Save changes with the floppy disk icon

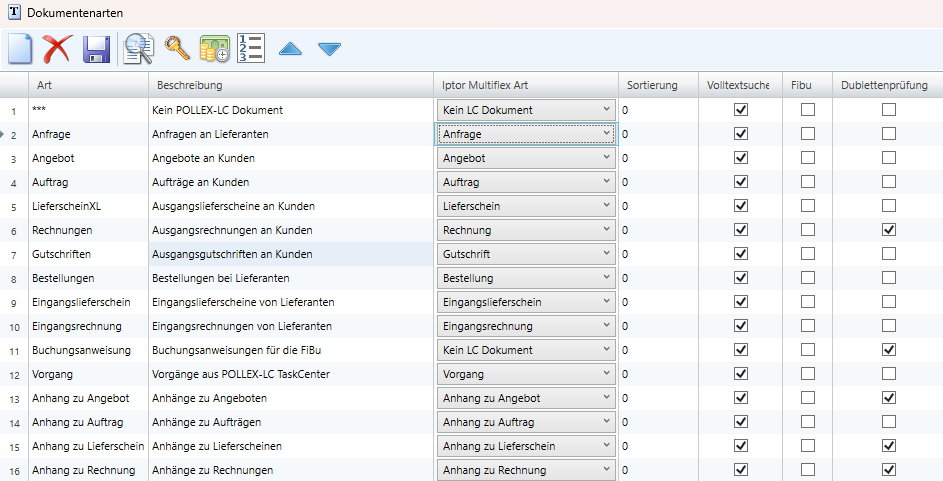[96, 48]
